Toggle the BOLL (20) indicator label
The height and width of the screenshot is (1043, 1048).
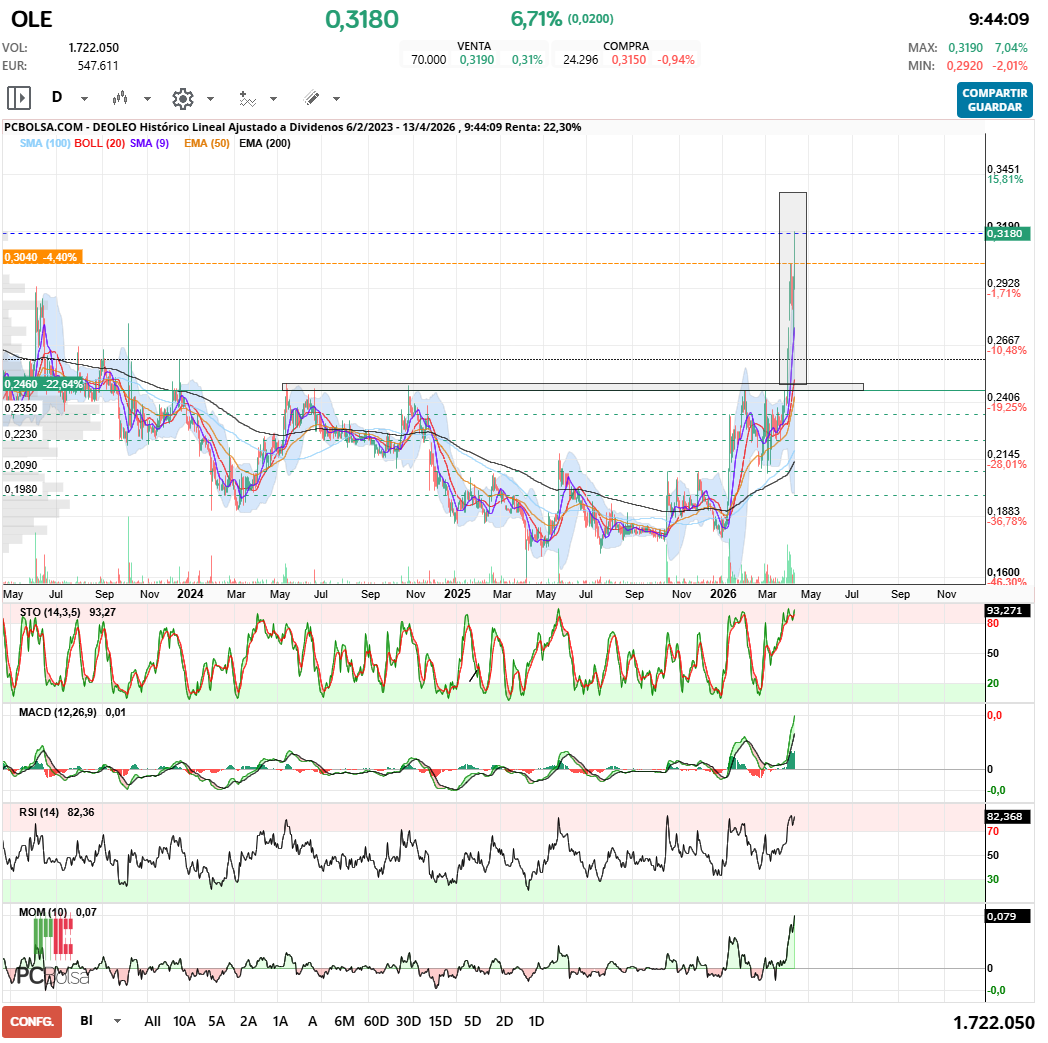point(100,143)
